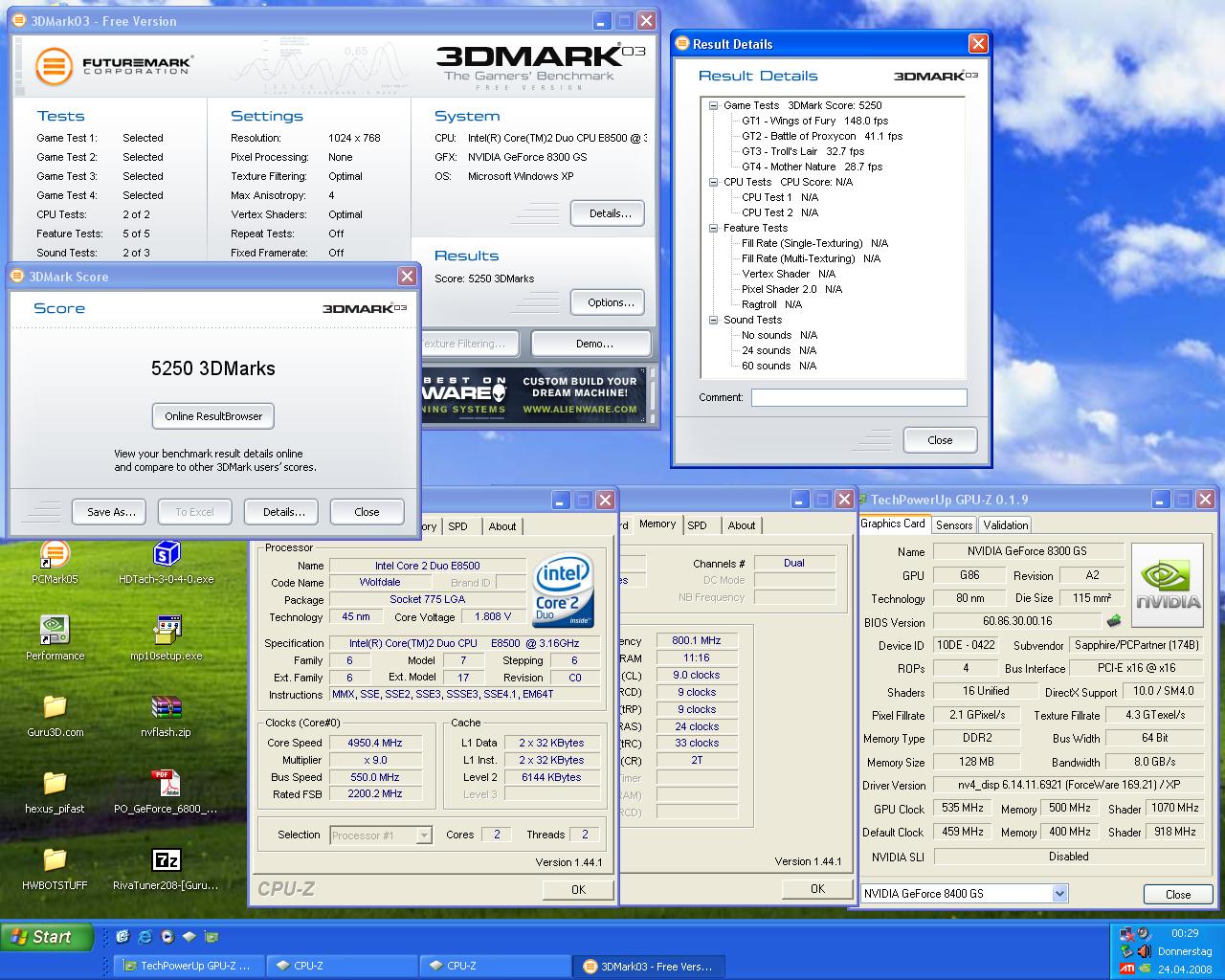The image size is (1225, 980).
Task: Close the 3DMark Score dialog via Close button
Action: click(x=367, y=512)
